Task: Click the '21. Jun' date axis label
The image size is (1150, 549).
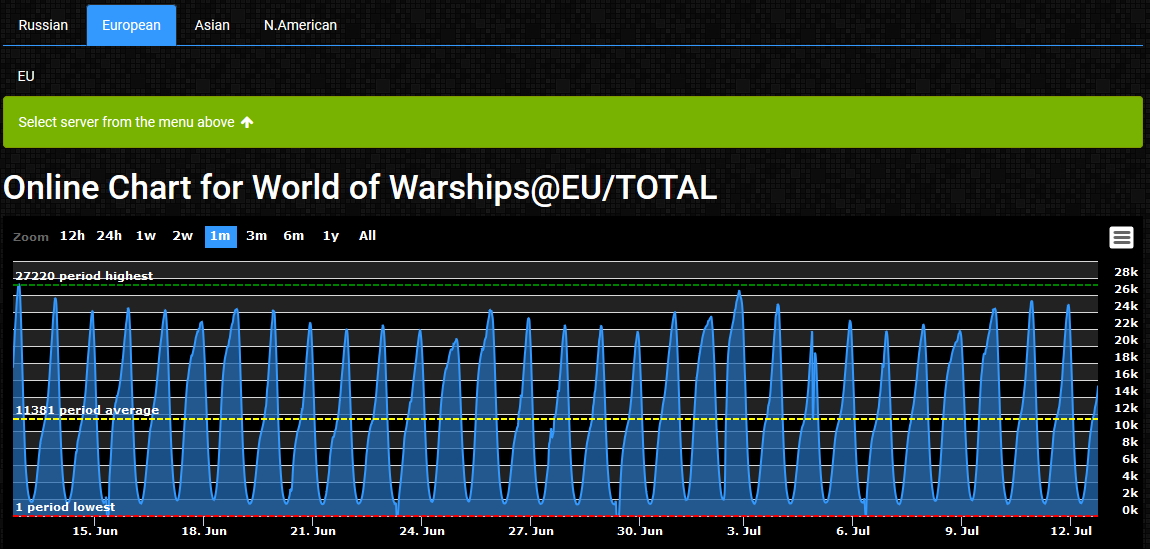Action: 313,531
